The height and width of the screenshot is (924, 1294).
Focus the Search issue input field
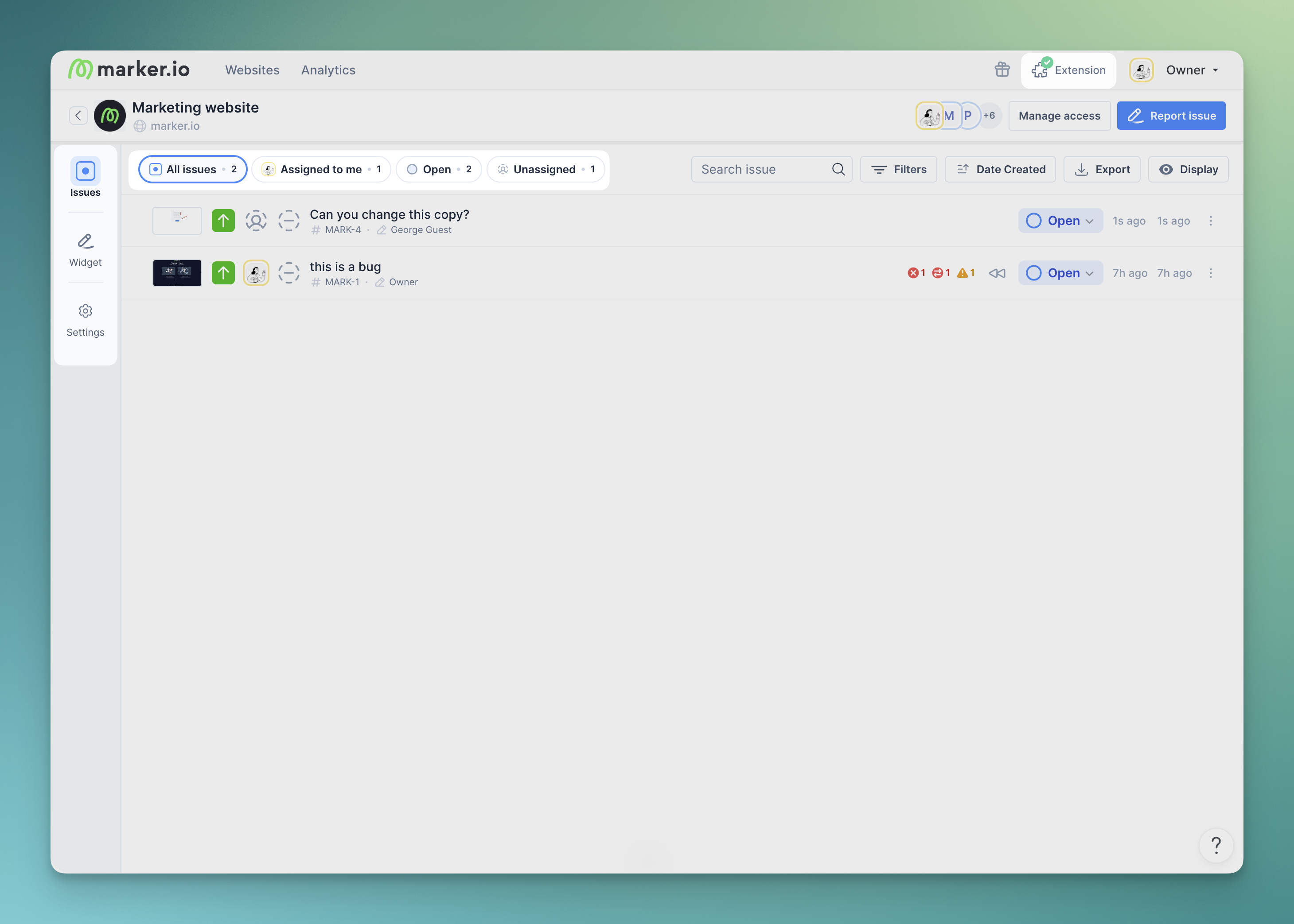(763, 170)
